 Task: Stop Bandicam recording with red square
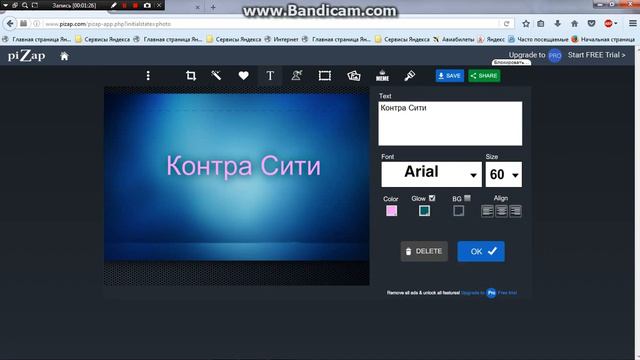[136, 5]
